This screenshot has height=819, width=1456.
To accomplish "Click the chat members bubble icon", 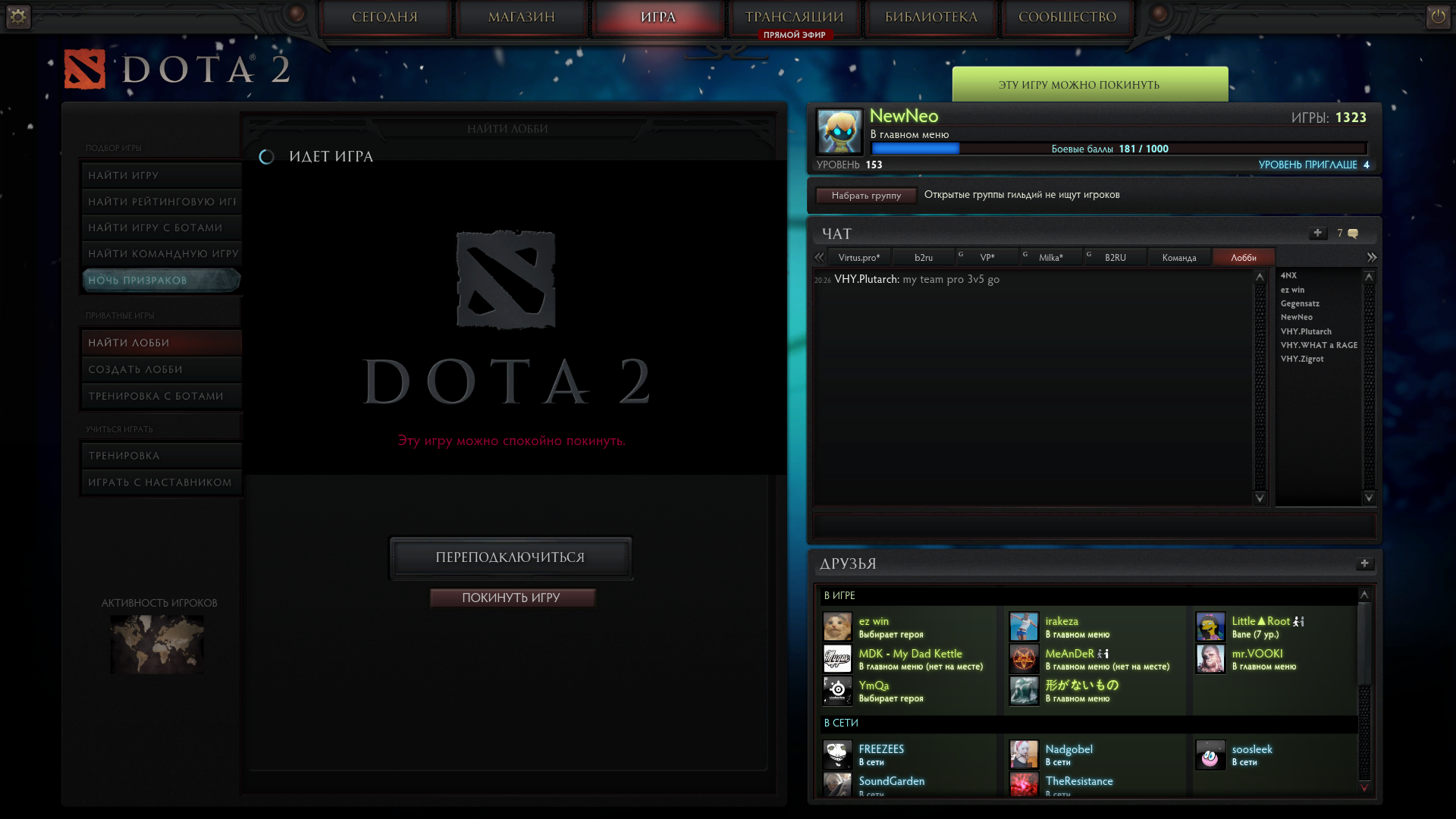I will coord(1353,234).
